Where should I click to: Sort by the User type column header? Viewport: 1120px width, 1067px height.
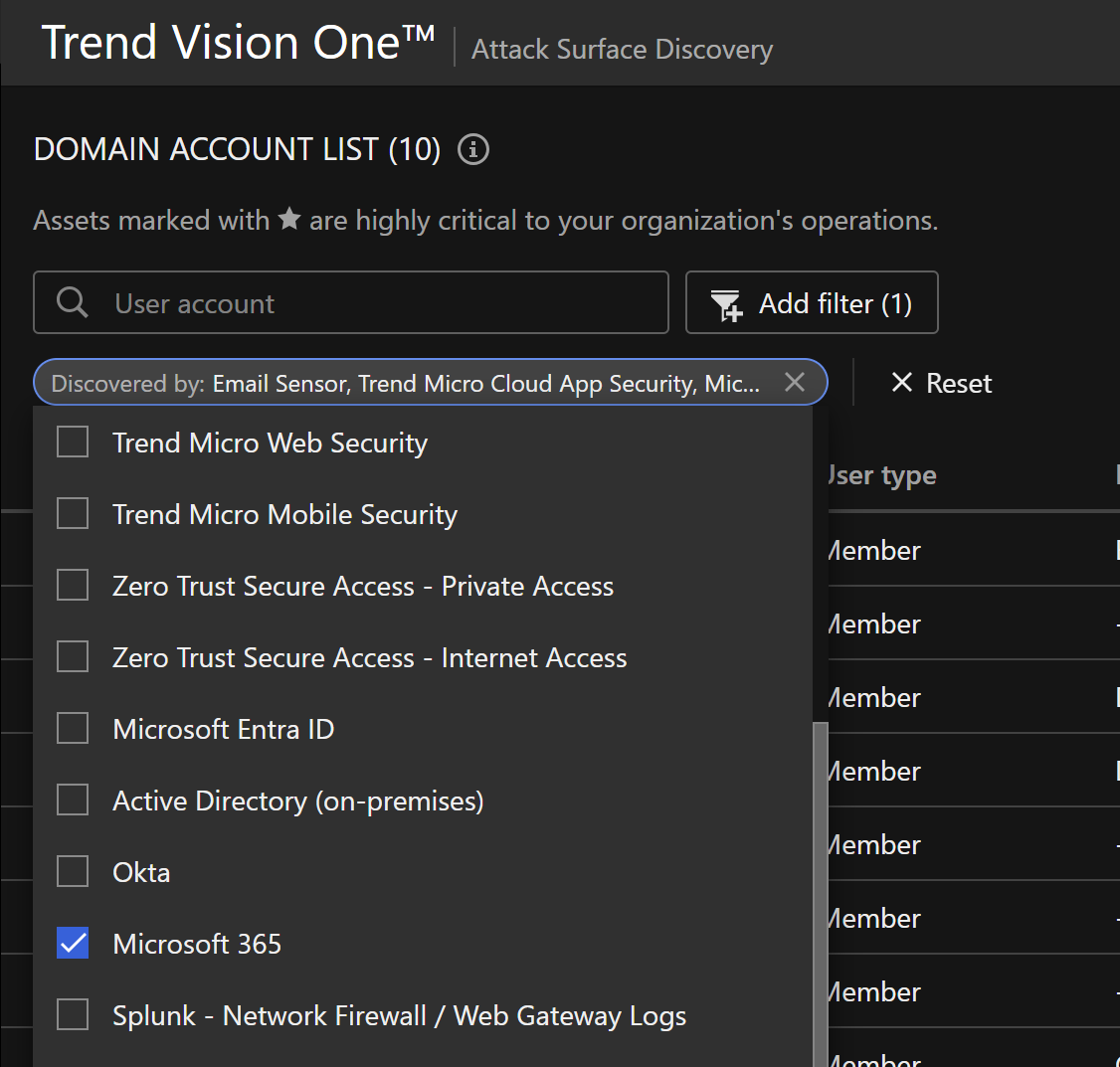pyautogui.click(x=883, y=475)
